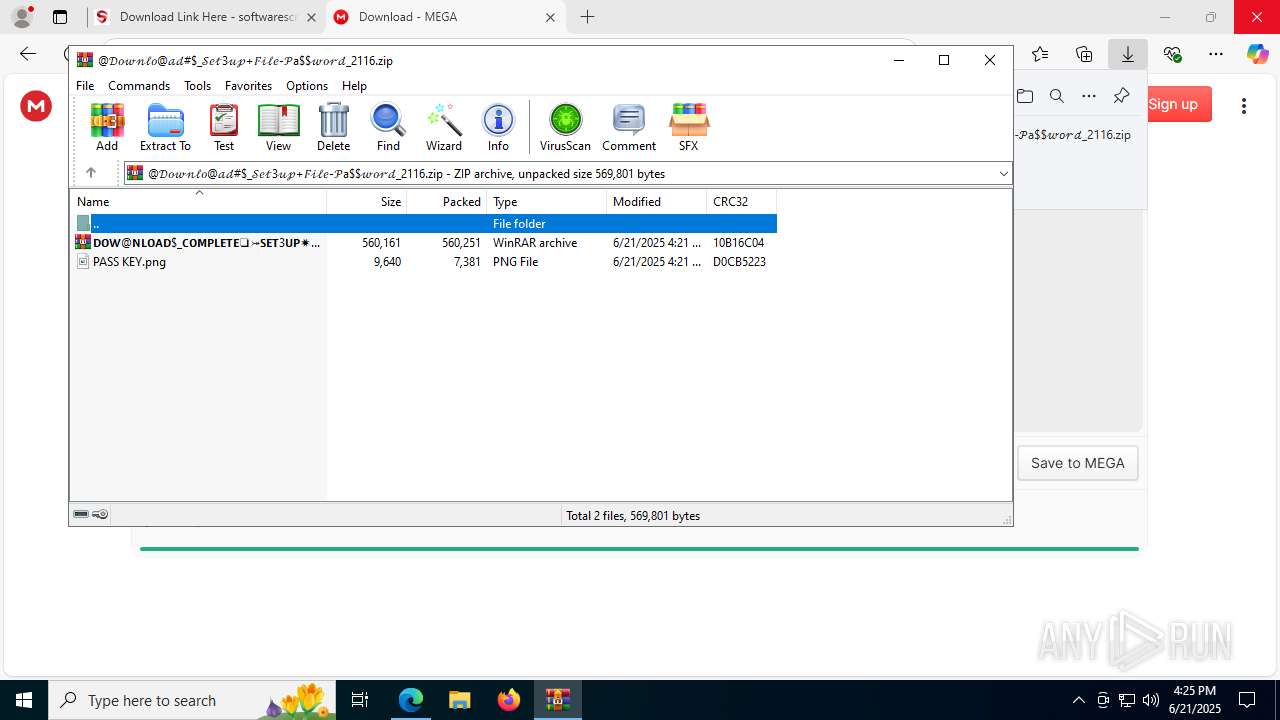Click the Add toolbar icon in WinRAR
This screenshot has height=720, width=1280.
(107, 127)
